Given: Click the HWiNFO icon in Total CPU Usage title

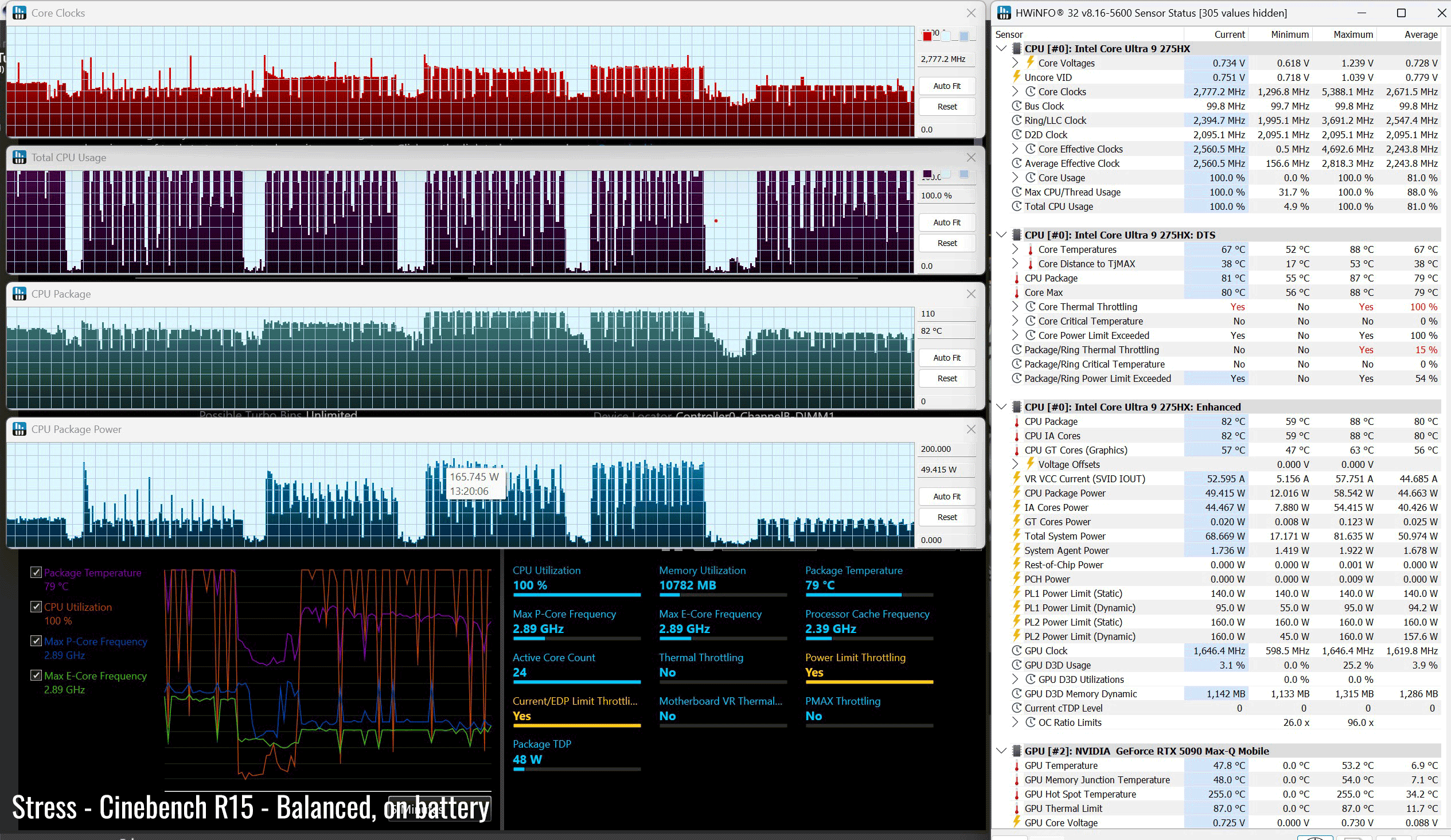Looking at the screenshot, I should (x=19, y=157).
